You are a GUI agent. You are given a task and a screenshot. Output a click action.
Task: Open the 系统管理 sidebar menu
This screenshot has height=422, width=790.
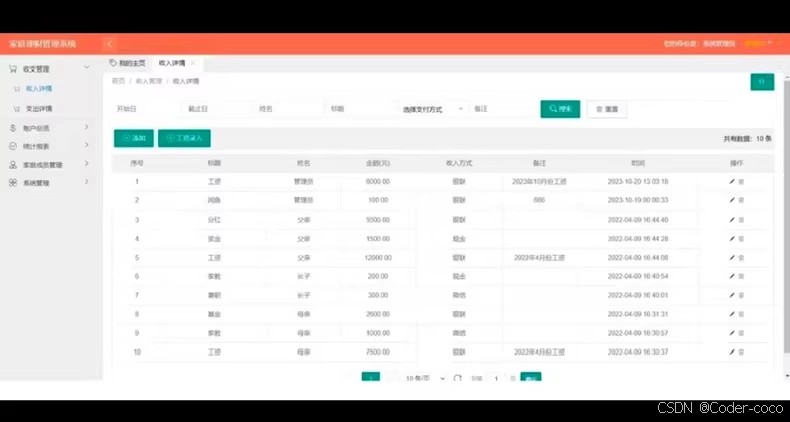[x=49, y=183]
